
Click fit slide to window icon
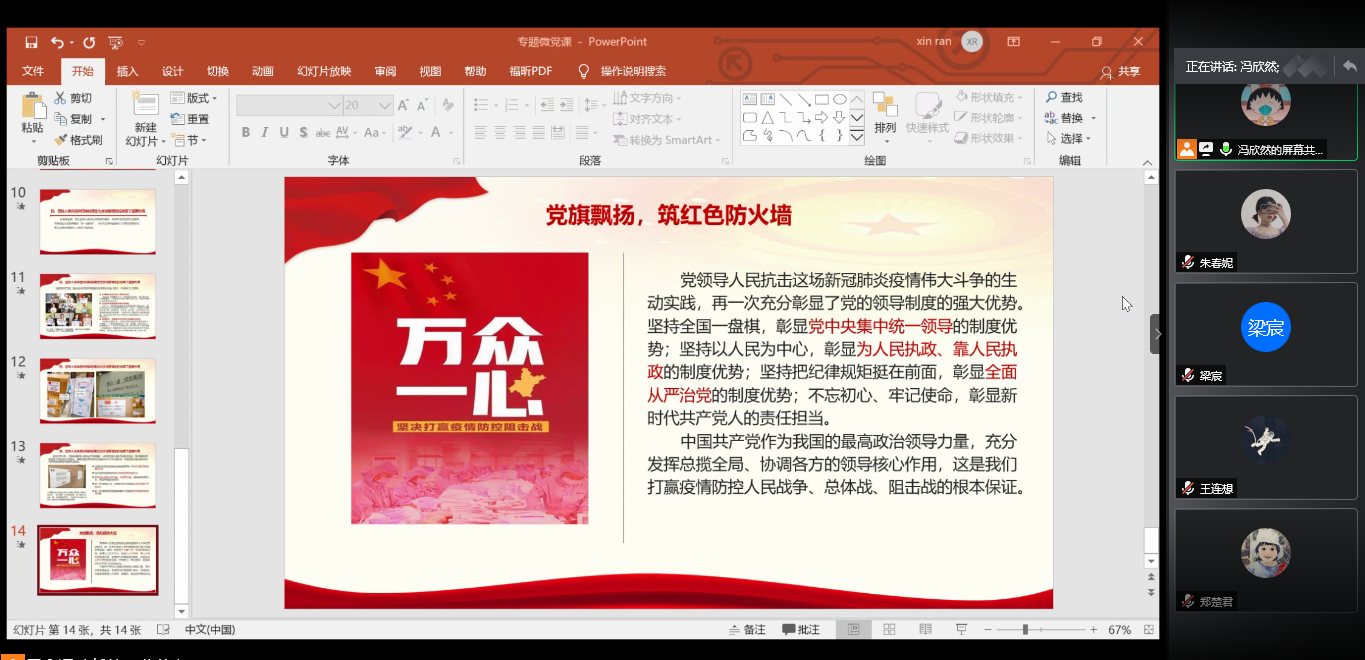(1149, 630)
